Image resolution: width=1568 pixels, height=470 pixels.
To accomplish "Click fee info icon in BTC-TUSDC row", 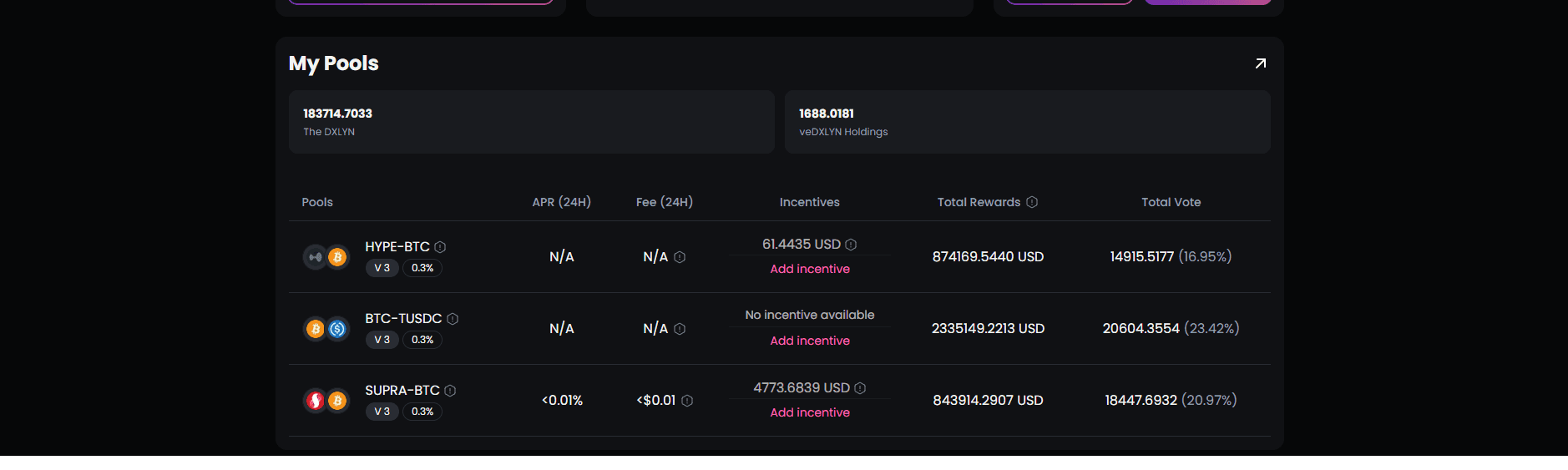I will point(680,329).
